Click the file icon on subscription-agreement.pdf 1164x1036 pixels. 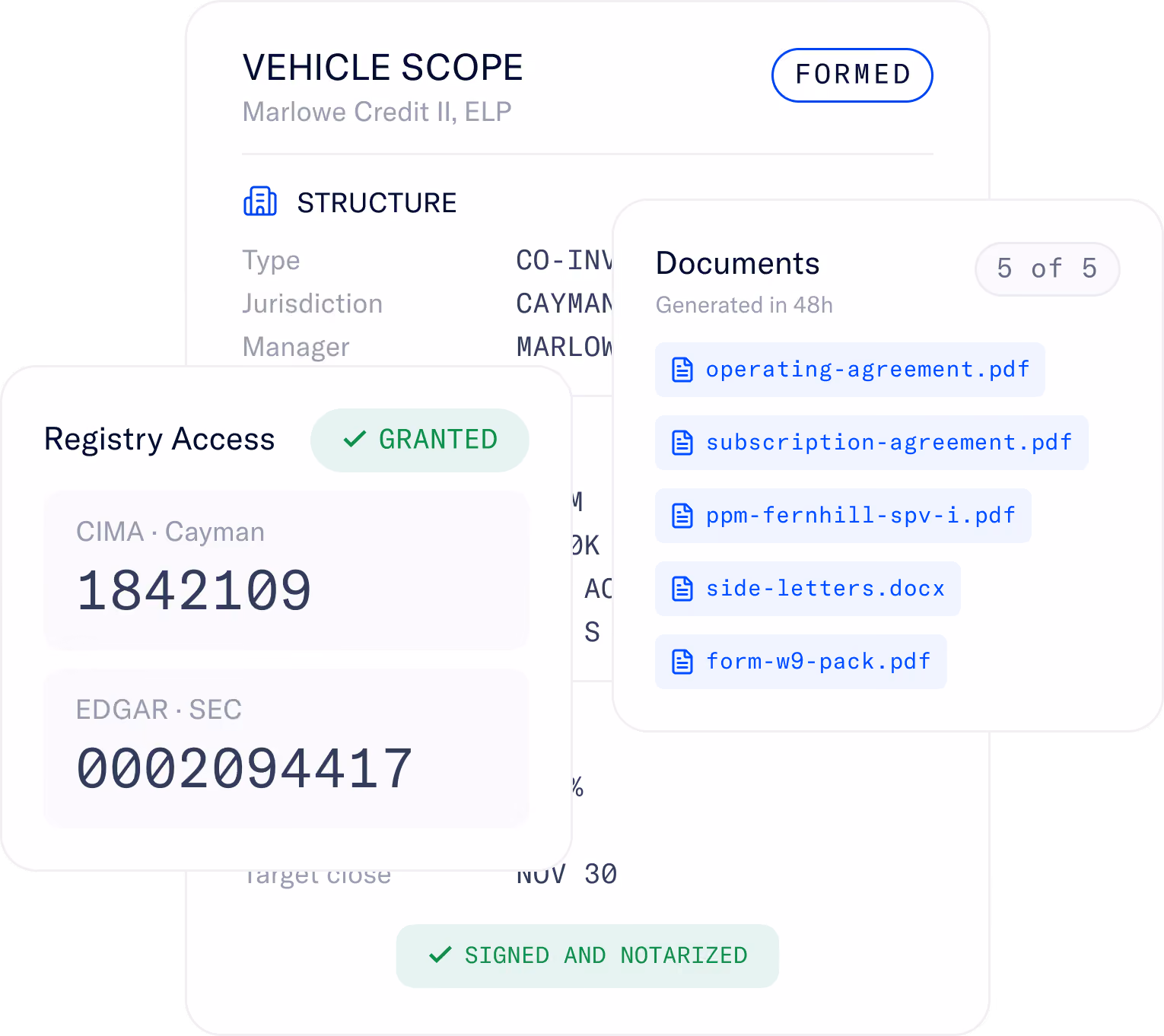pos(682,443)
